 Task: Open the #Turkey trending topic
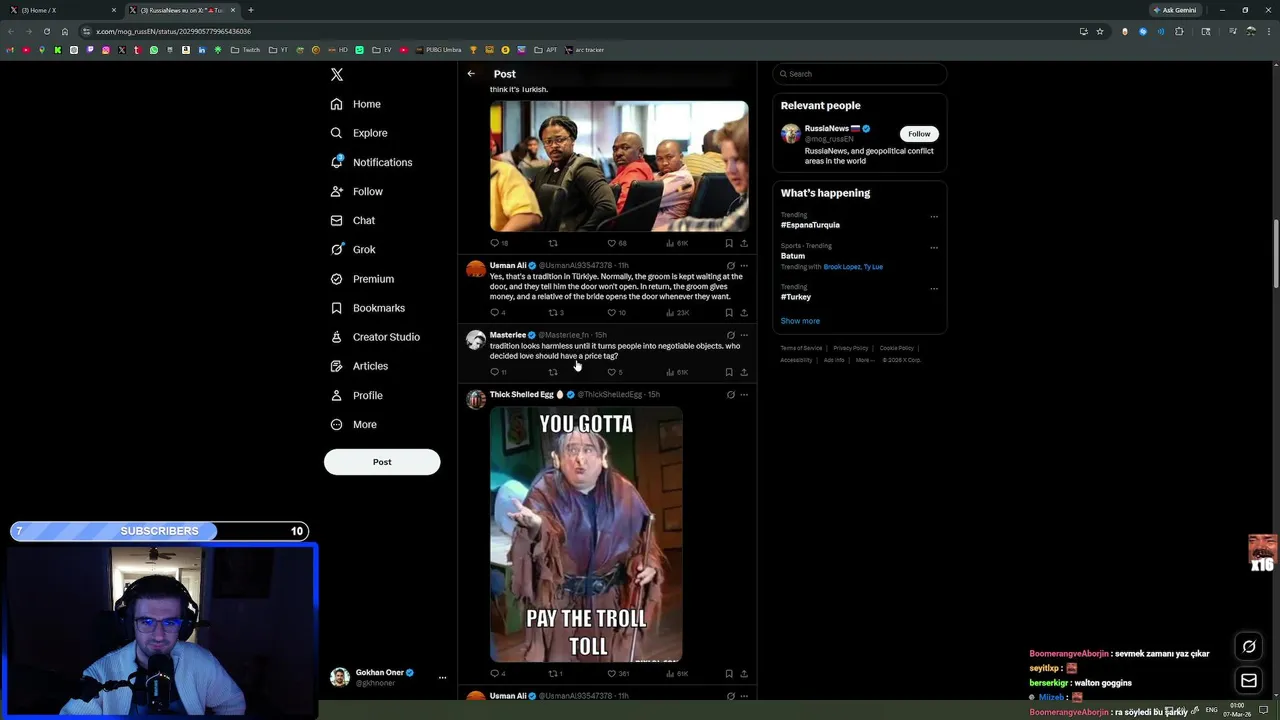tap(796, 297)
